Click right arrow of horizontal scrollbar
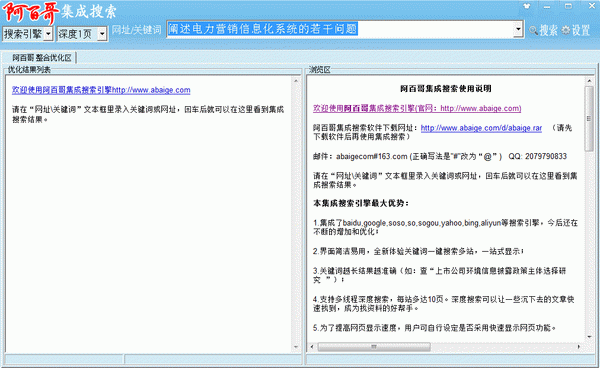Screen dimensions: 600x368 (579, 347)
